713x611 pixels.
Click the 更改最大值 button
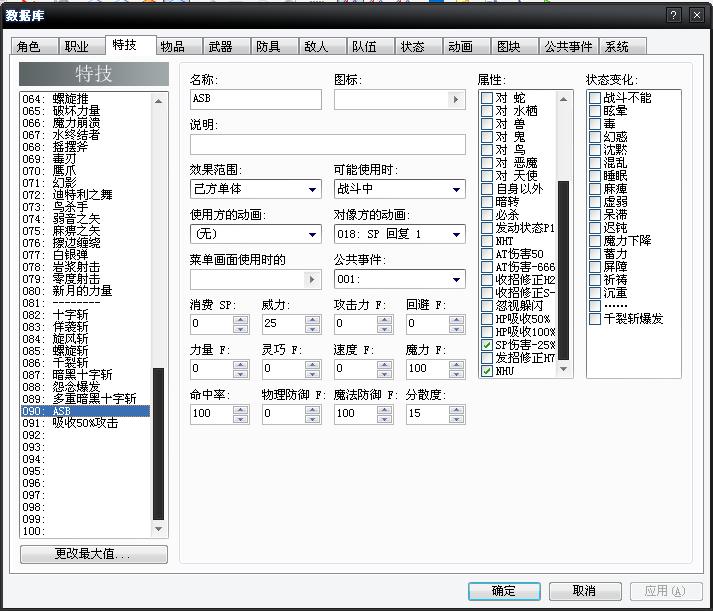[94, 554]
